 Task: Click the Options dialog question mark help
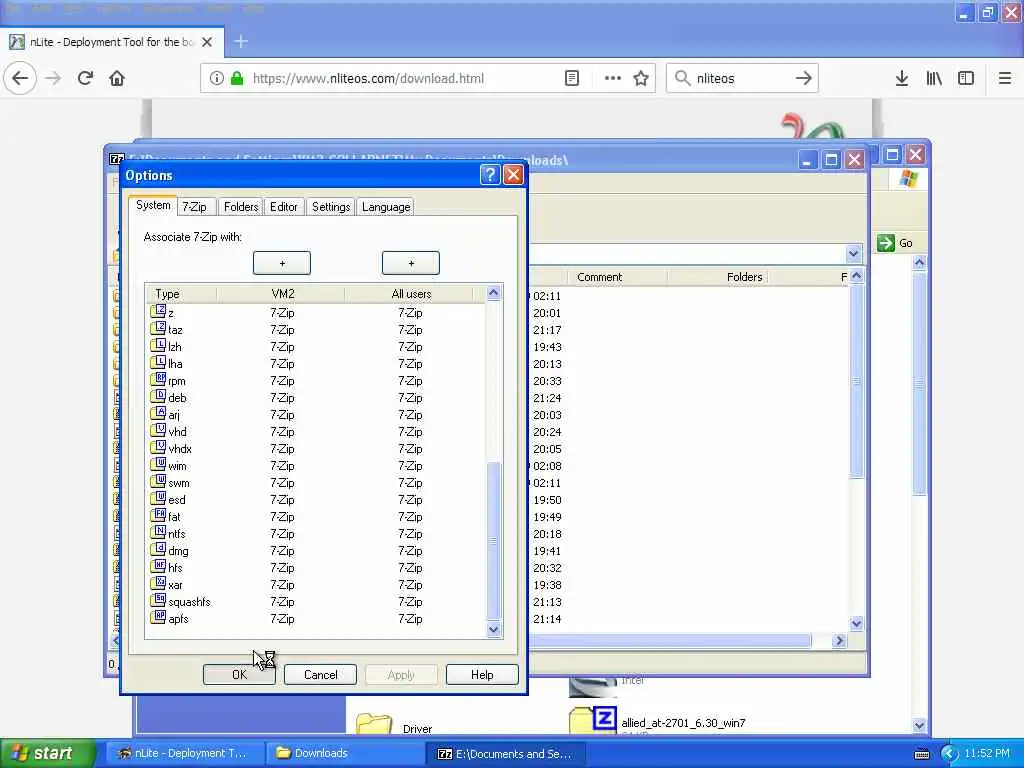(x=490, y=174)
